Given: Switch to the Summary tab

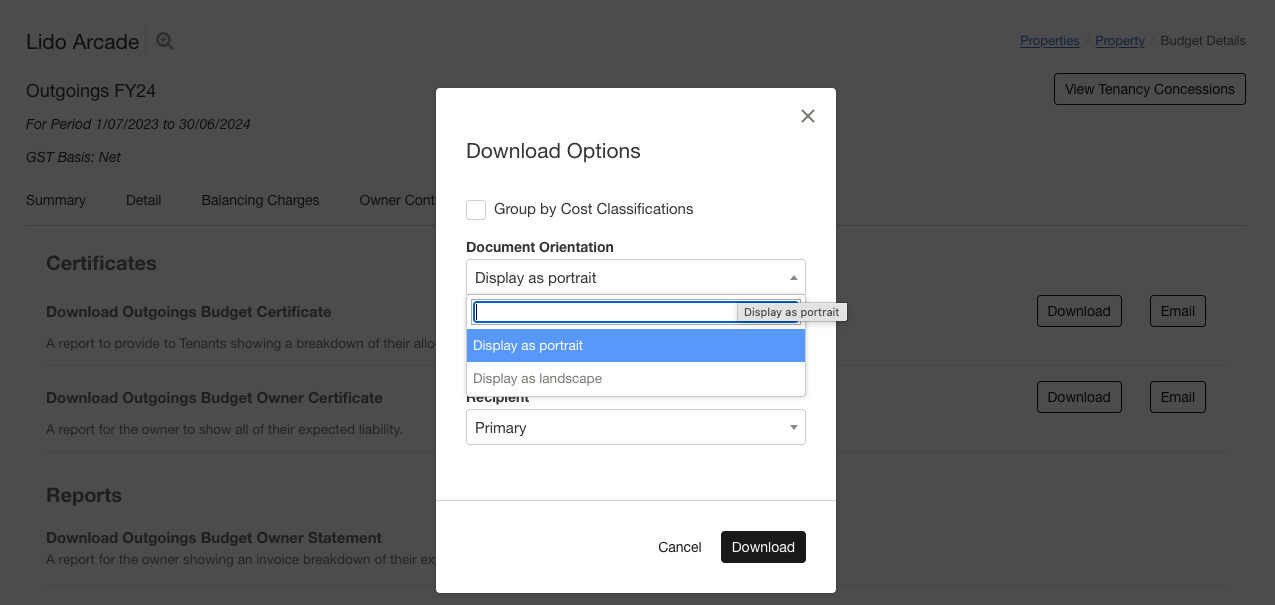Looking at the screenshot, I should [x=56, y=200].
